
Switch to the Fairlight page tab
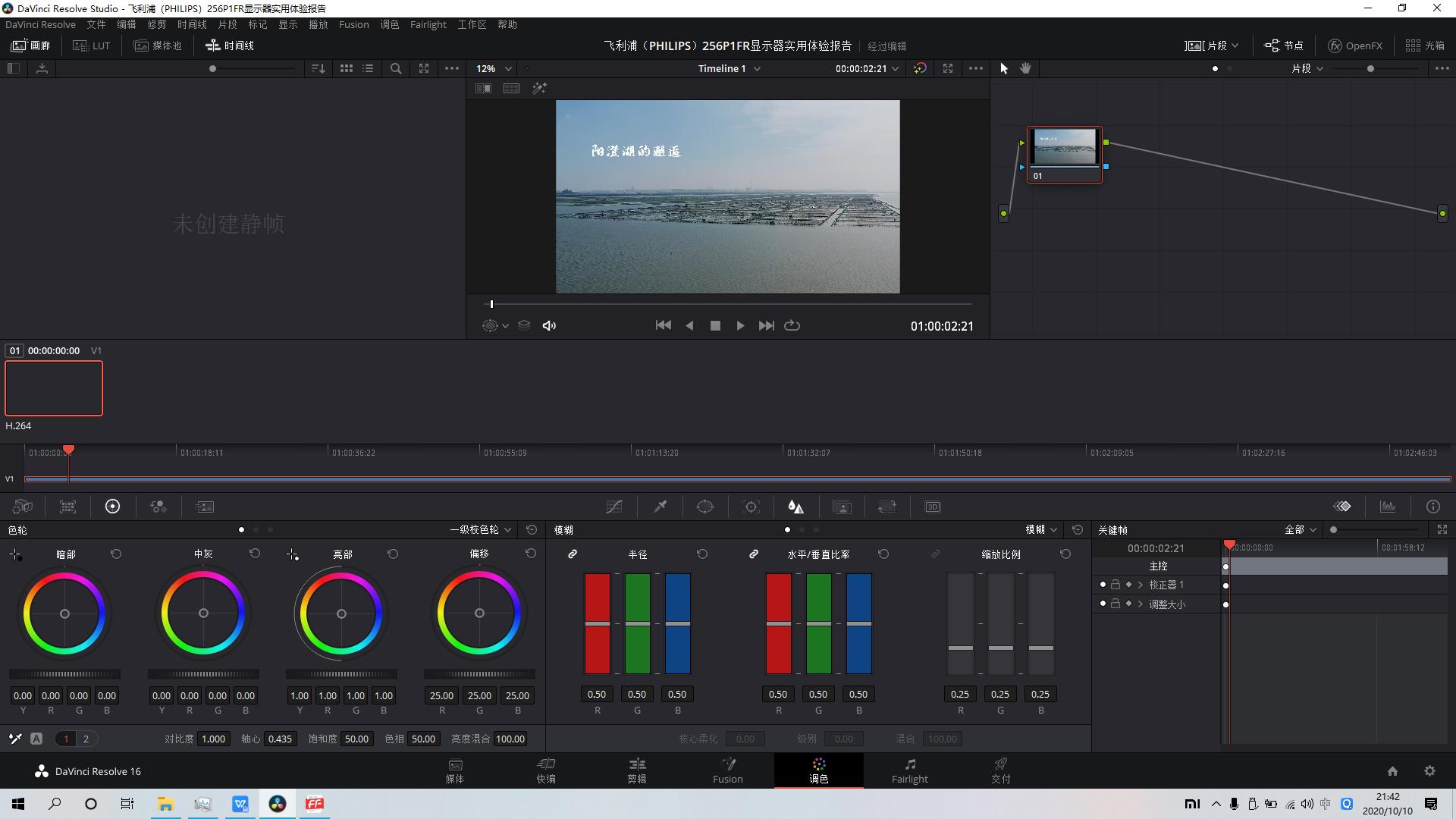coord(909,770)
